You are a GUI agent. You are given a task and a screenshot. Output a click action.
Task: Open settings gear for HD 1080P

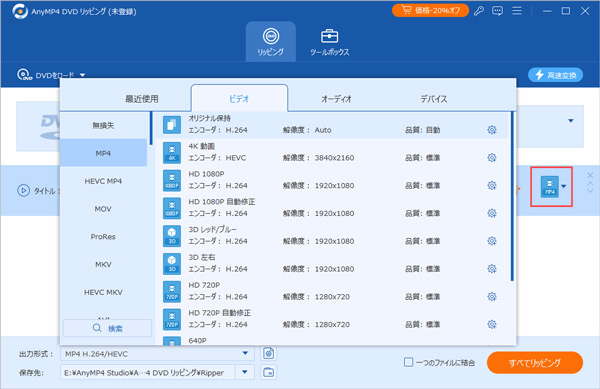pos(492,186)
